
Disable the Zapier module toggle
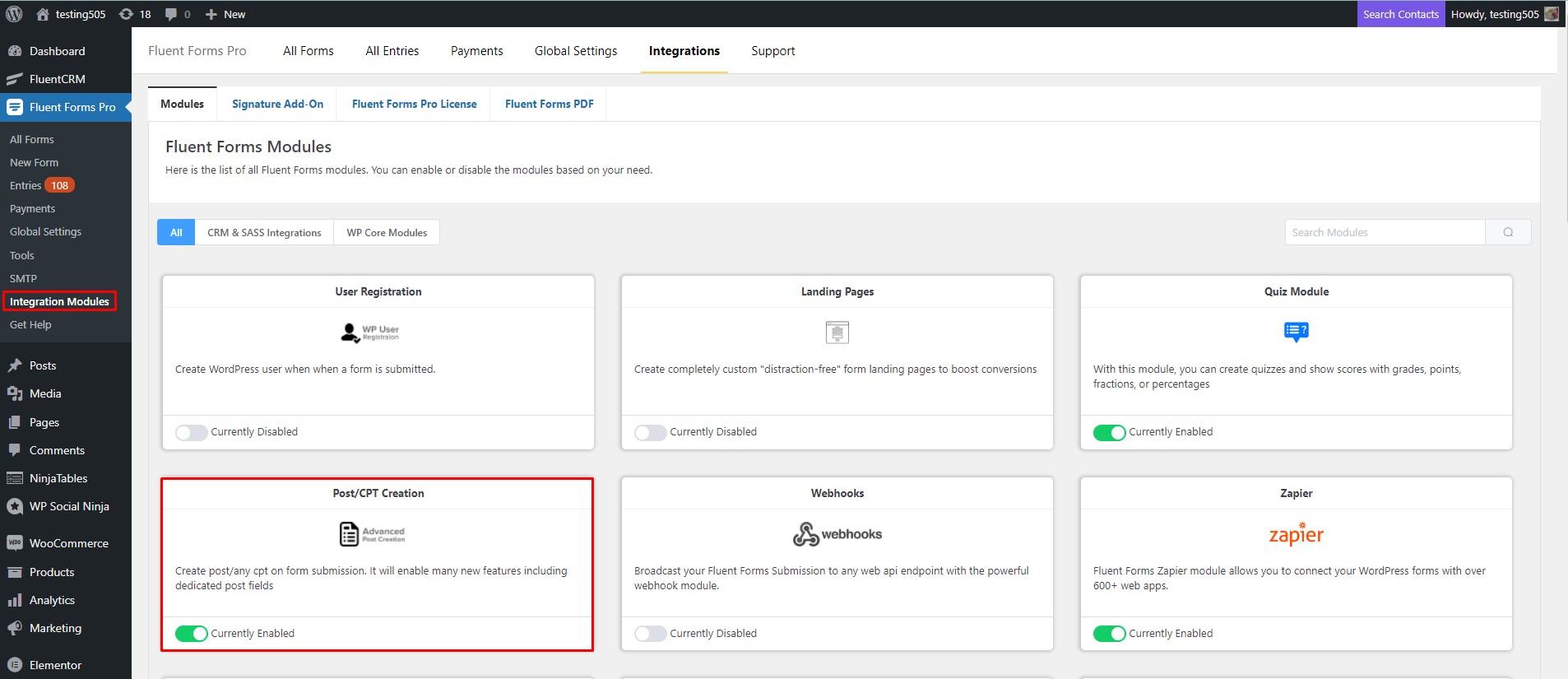(x=1110, y=634)
